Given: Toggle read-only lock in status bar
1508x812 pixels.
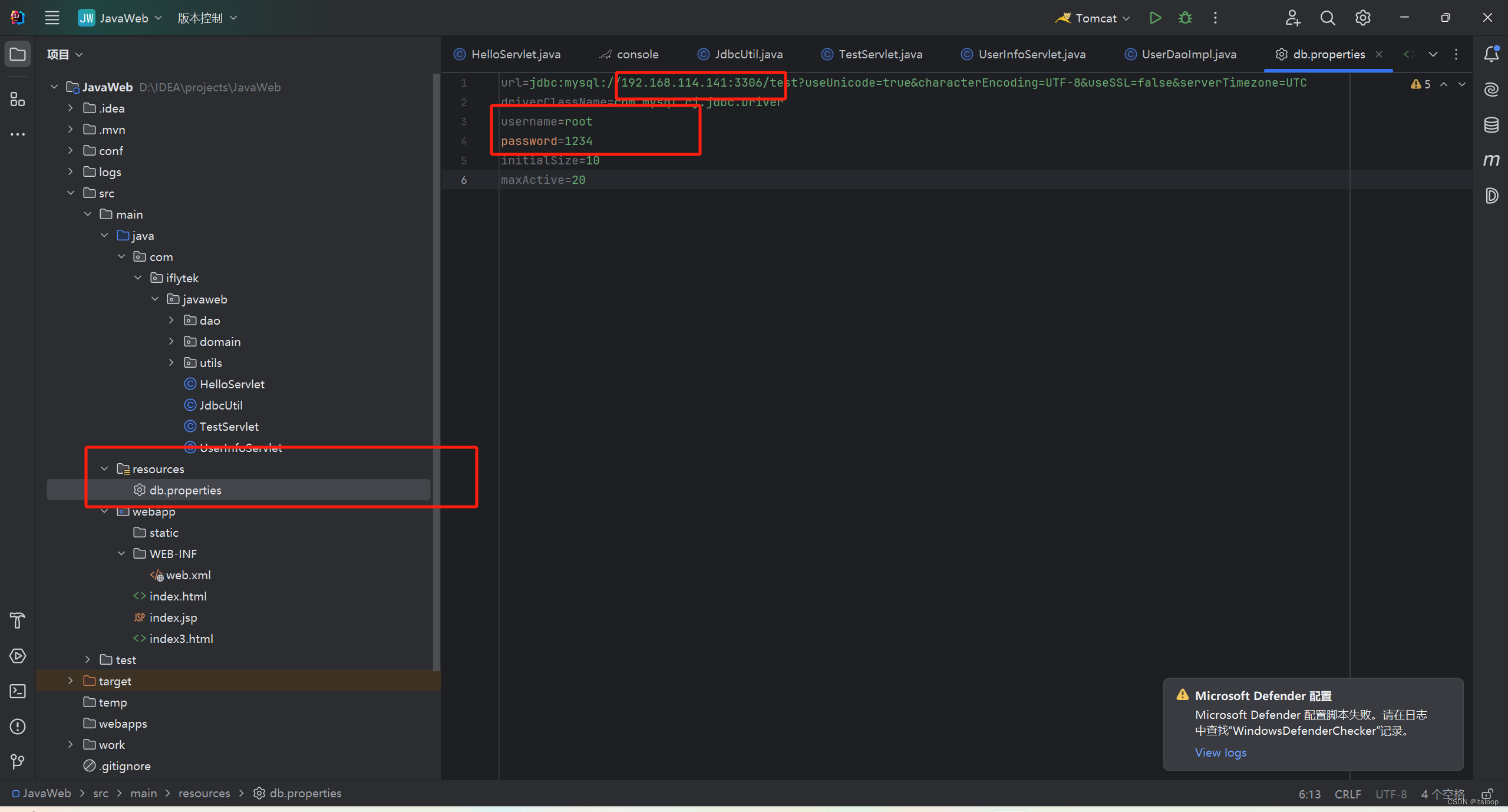Looking at the screenshot, I should [1487, 793].
